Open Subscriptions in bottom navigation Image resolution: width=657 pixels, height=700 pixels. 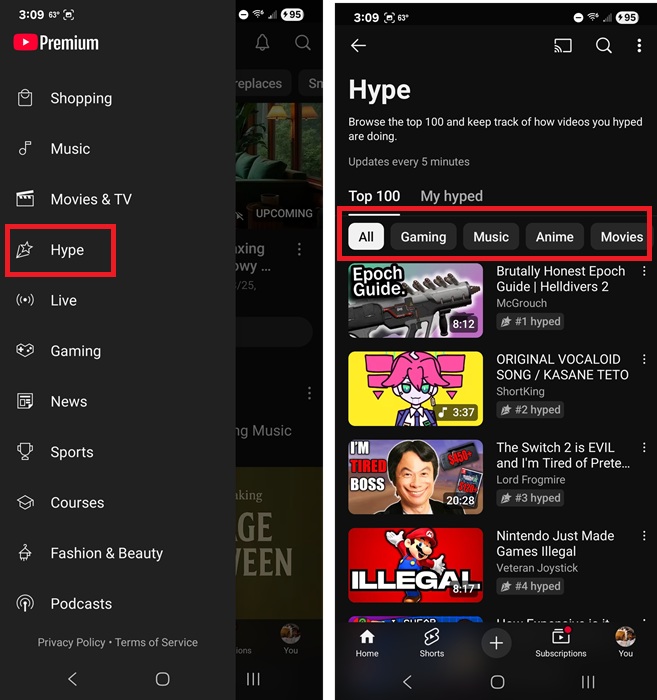point(561,643)
